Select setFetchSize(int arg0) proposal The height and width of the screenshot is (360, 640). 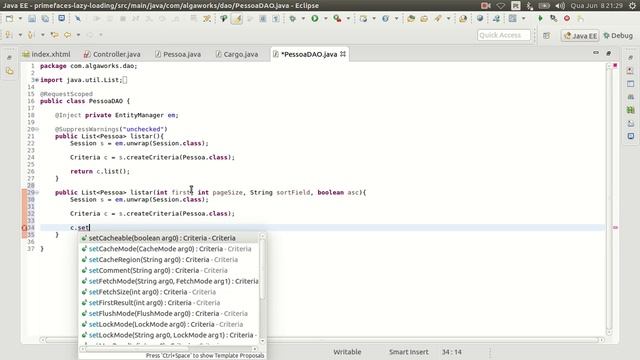pyautogui.click(x=169, y=292)
